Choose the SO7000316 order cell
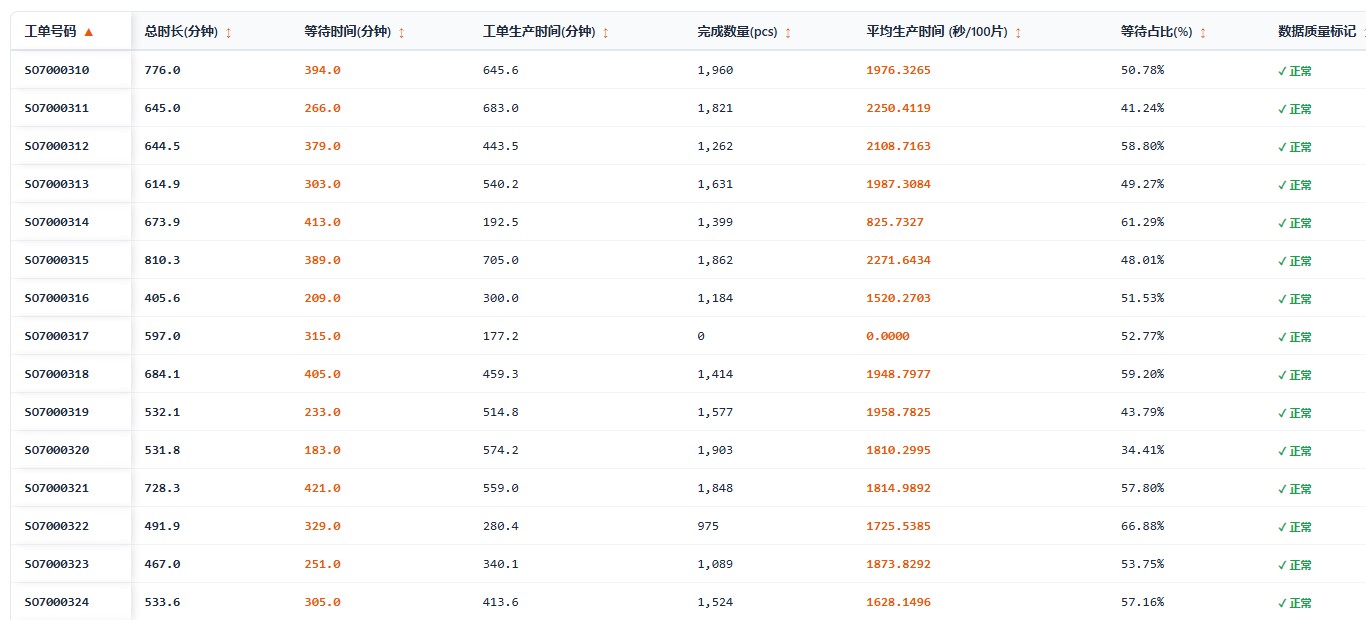Image resolution: width=1366 pixels, height=620 pixels. tap(57, 298)
